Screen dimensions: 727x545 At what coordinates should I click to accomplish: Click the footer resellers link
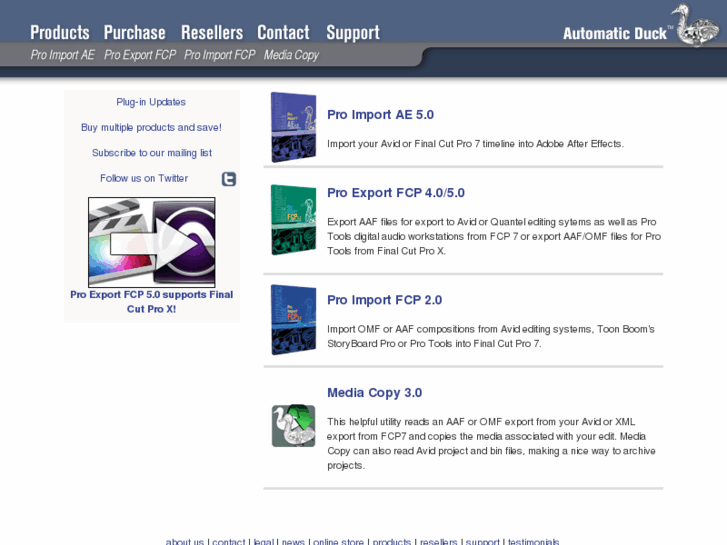[x=439, y=541]
